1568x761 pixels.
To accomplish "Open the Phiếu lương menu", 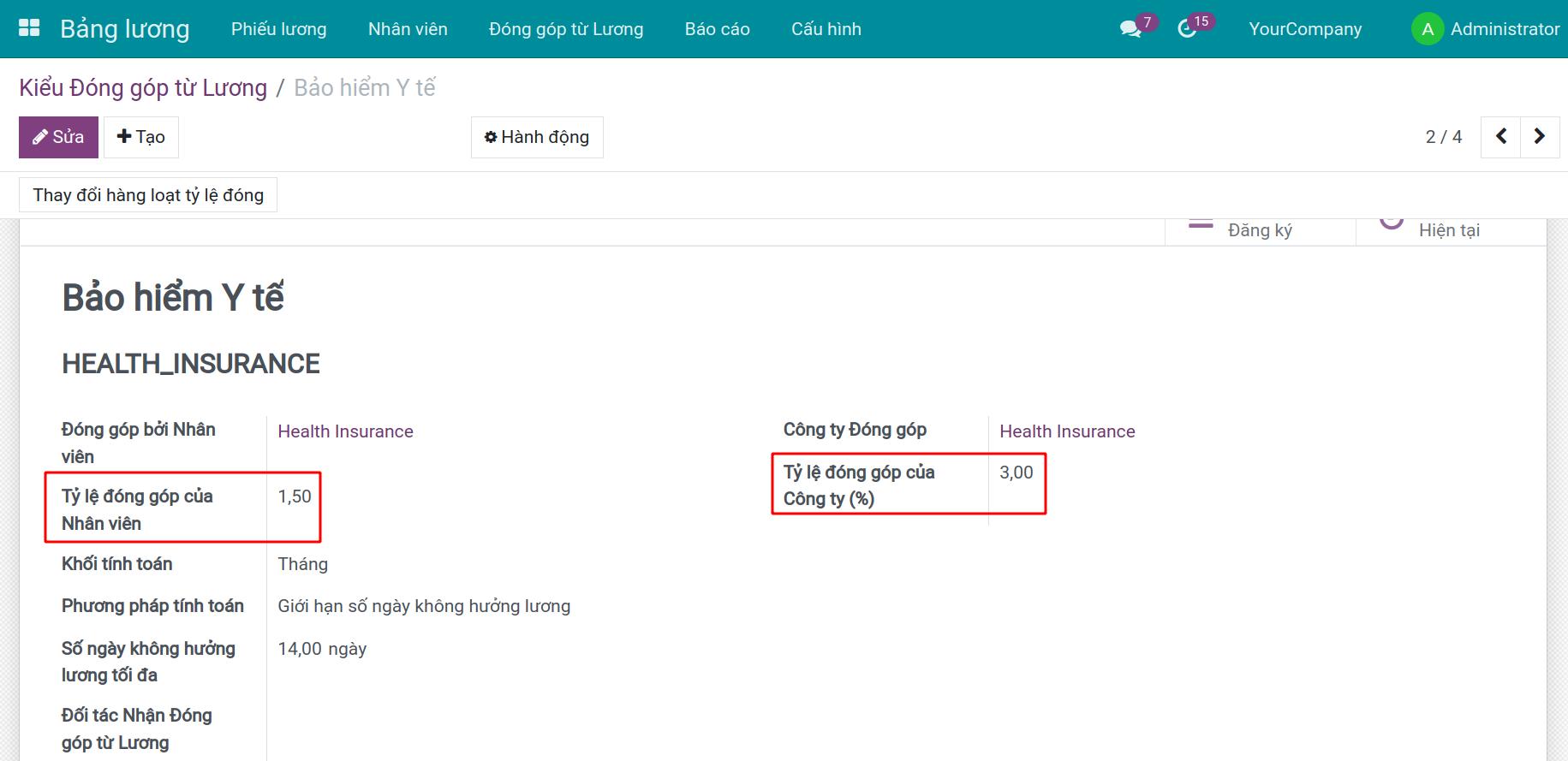I will pyautogui.click(x=278, y=29).
